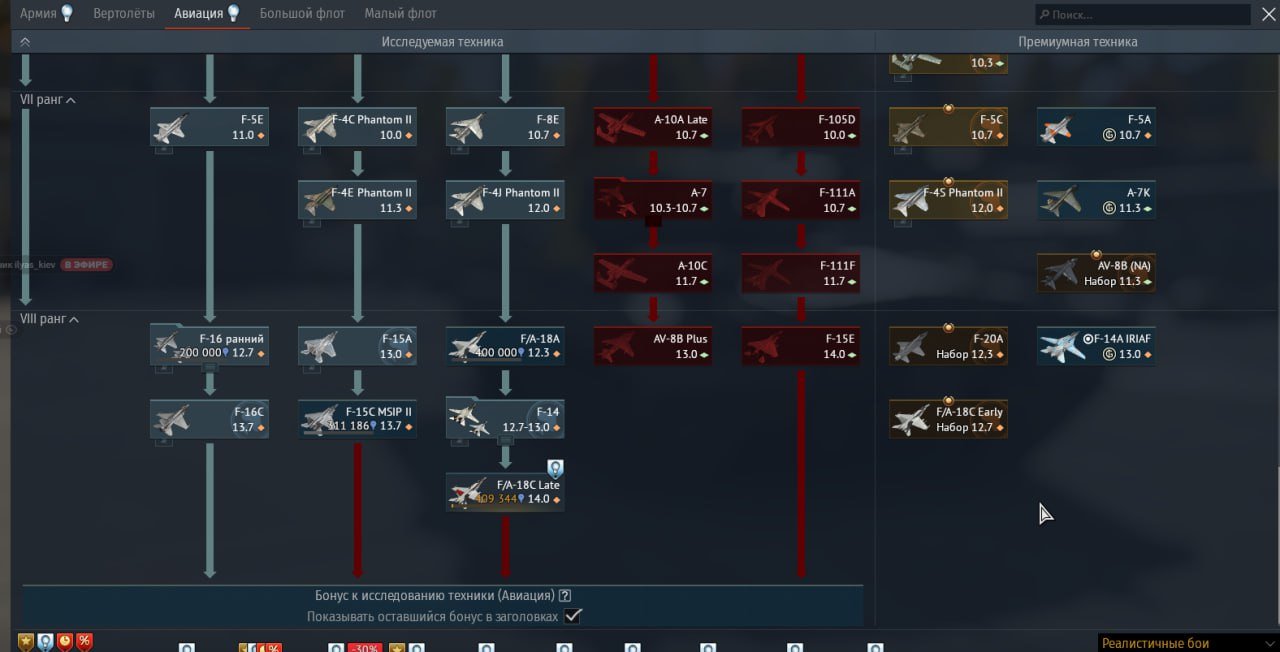Expand the F-16 ранний aircraft group
The image size is (1280, 652).
(209, 346)
